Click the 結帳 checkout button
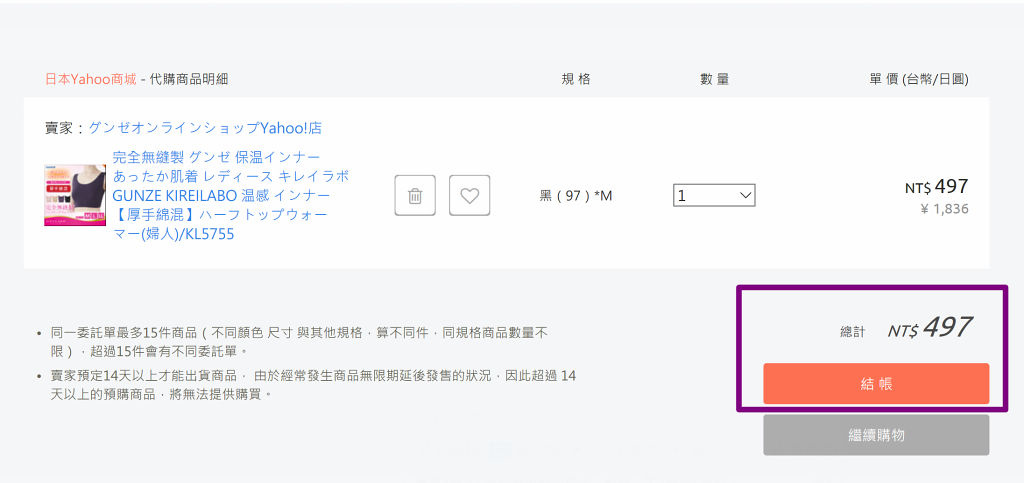Screen dimensions: 1024x483 click(876, 384)
